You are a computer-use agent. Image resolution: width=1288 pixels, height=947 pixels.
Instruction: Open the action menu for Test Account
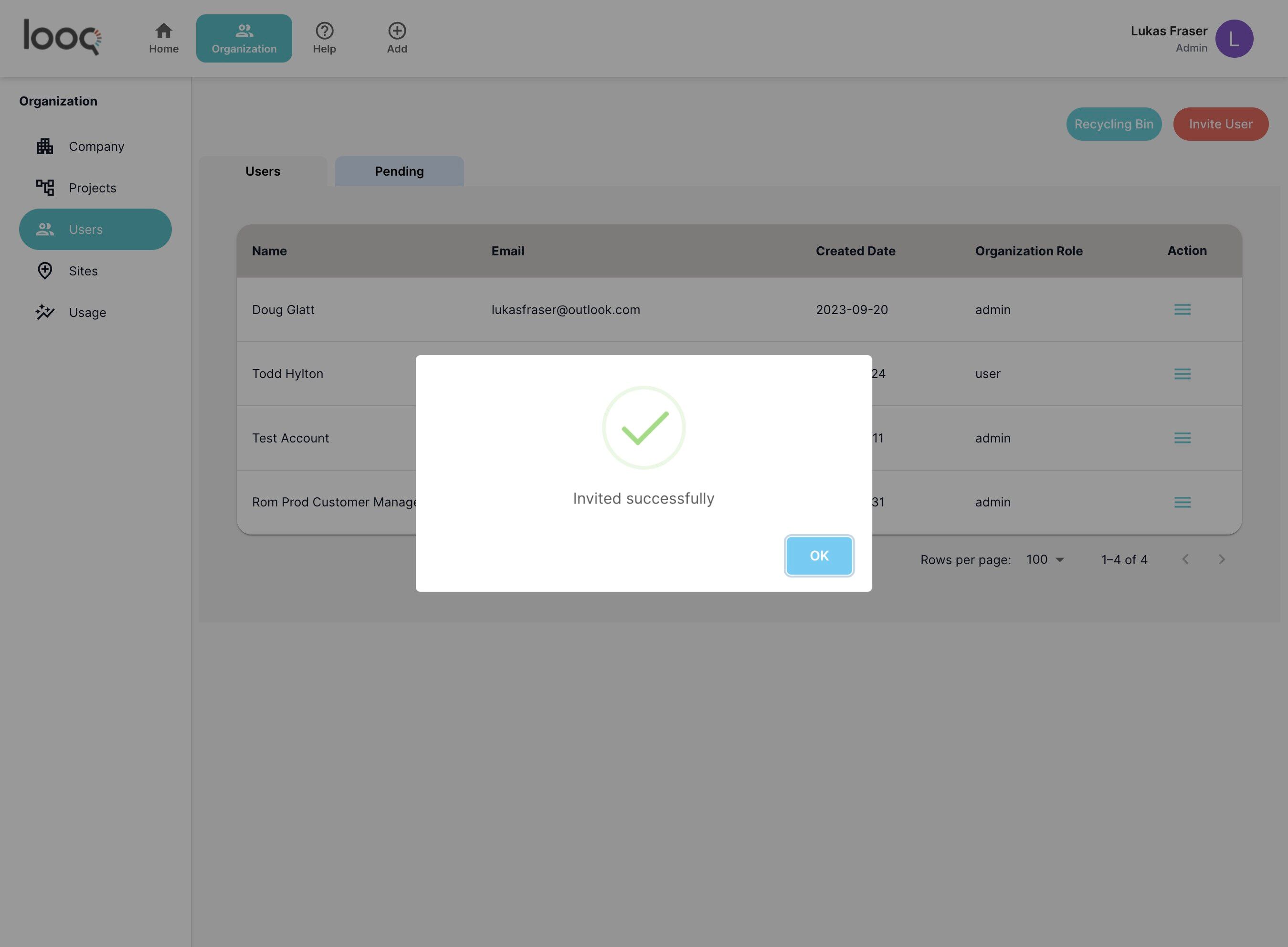click(1182, 438)
